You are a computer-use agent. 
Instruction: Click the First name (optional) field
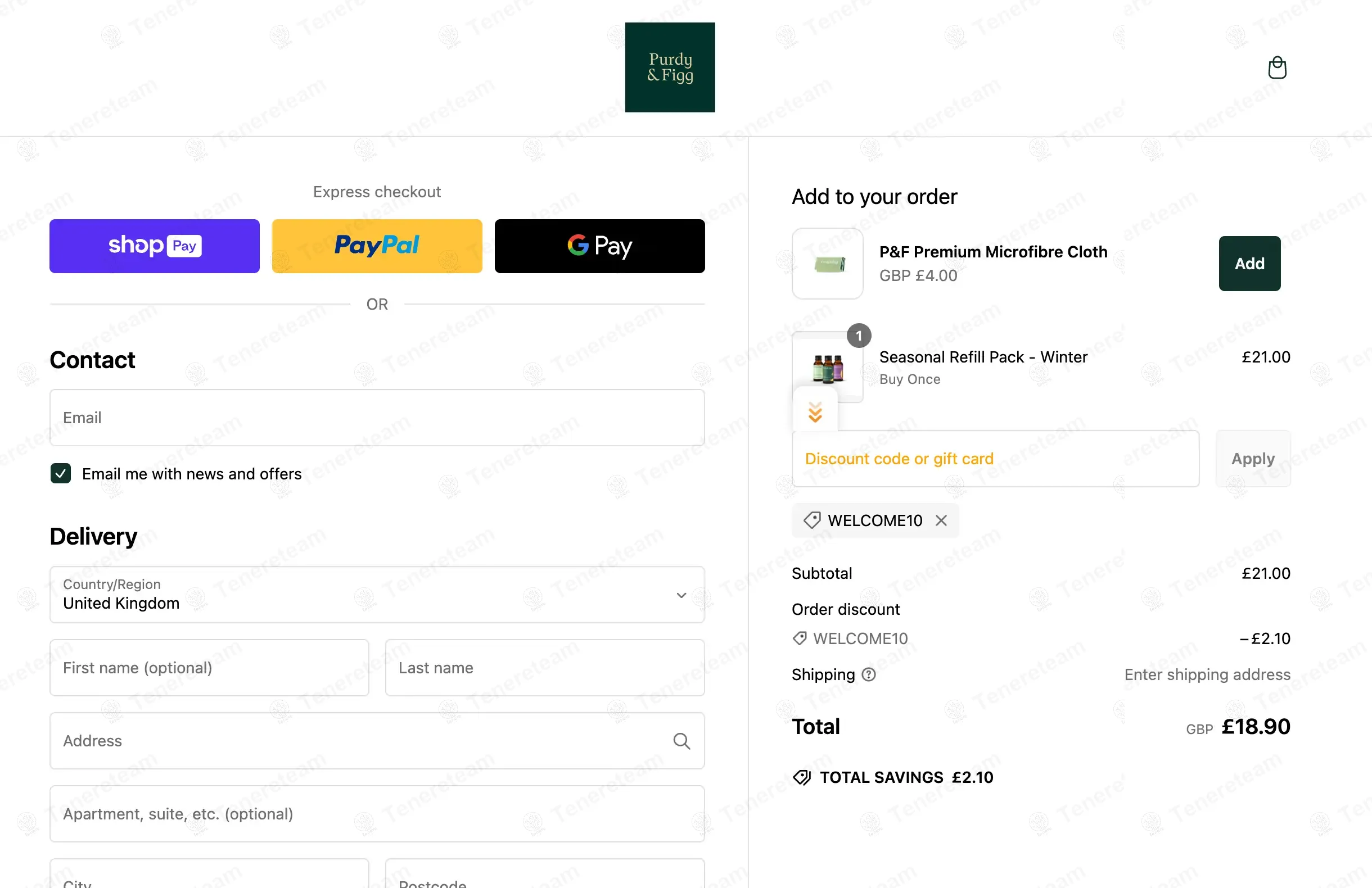(x=209, y=668)
